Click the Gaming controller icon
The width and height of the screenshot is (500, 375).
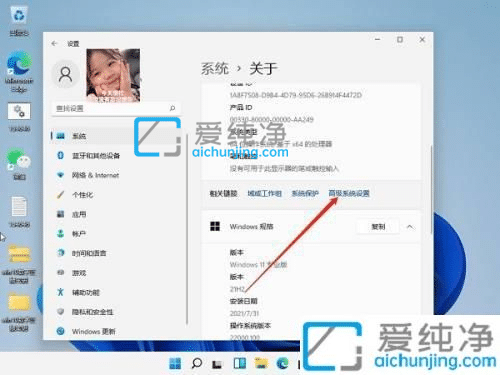(x=60, y=273)
